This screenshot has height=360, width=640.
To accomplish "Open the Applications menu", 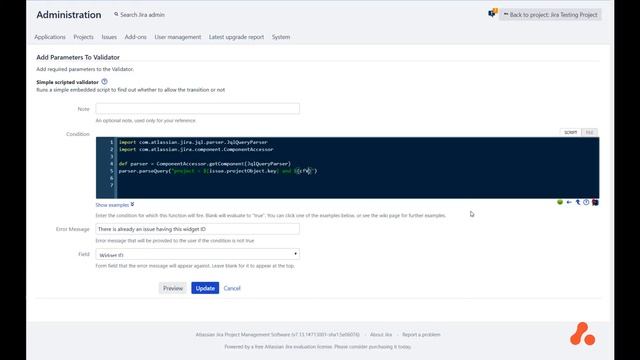I will point(50,37).
